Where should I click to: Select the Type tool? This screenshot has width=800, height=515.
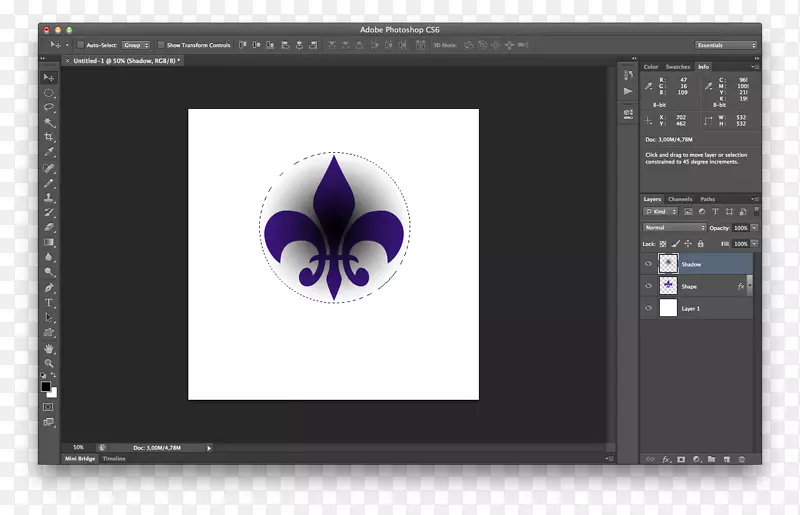48,303
